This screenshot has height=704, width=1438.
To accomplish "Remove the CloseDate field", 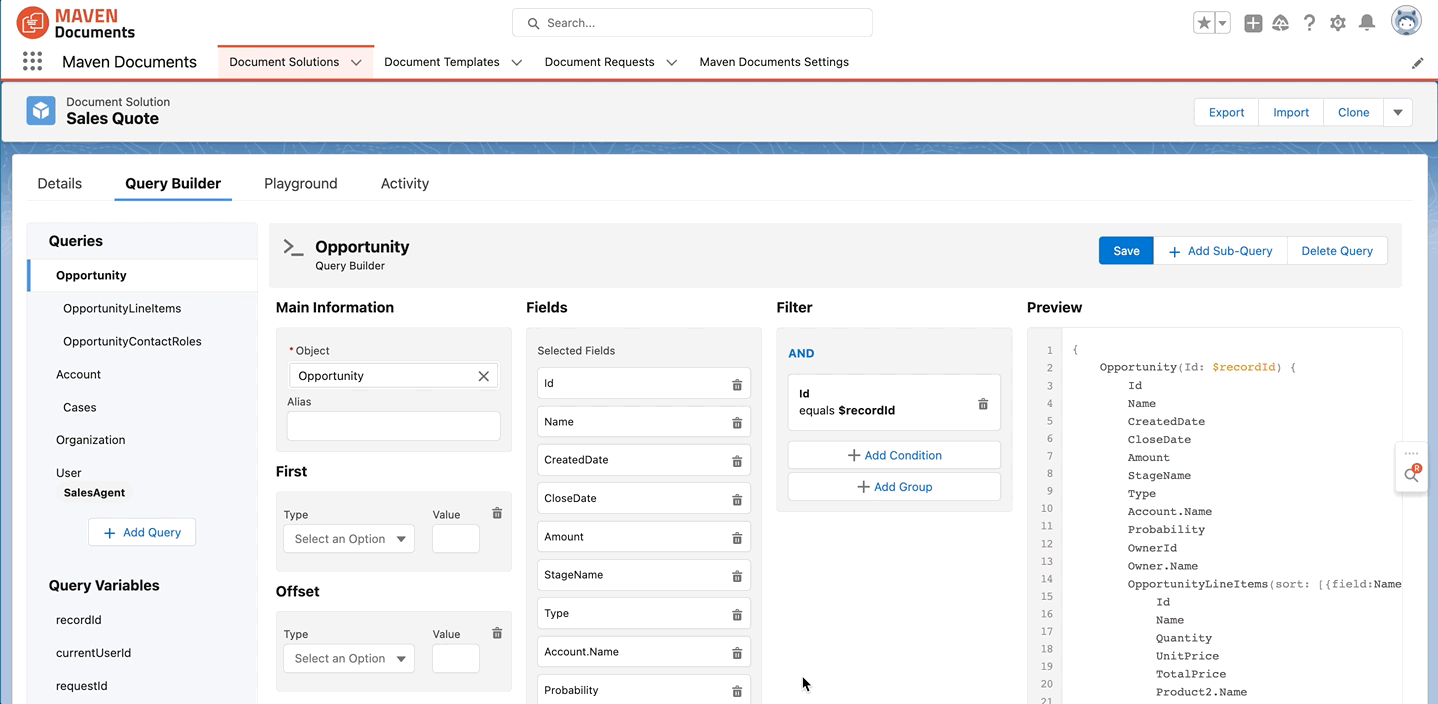I will (737, 499).
